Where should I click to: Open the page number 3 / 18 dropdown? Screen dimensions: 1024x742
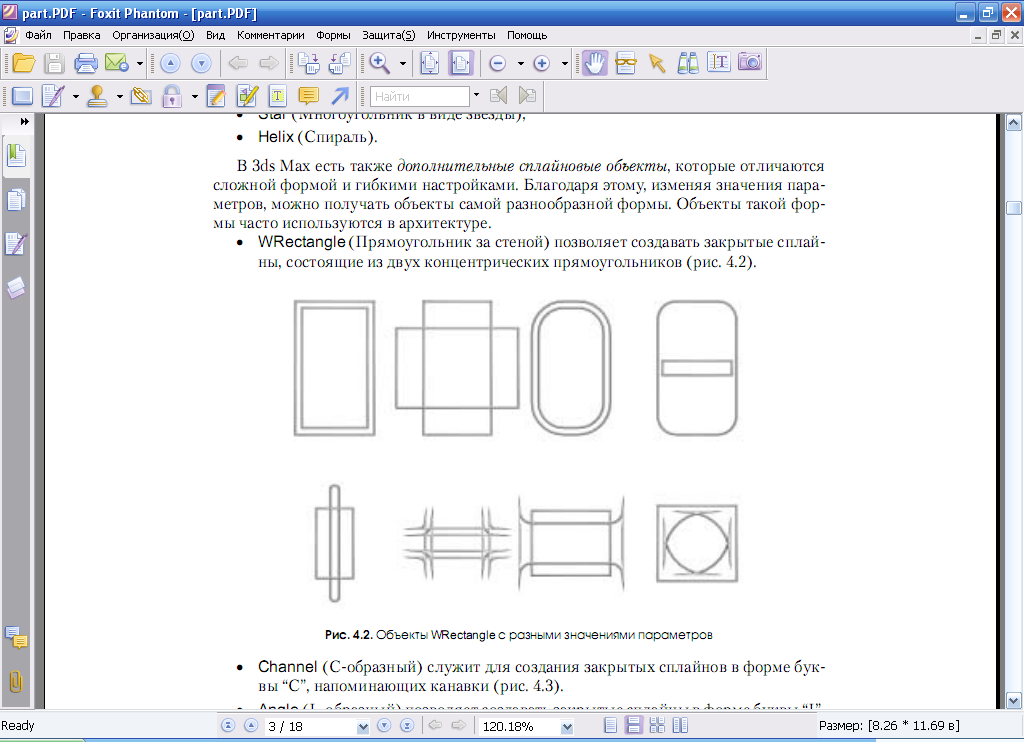362,726
